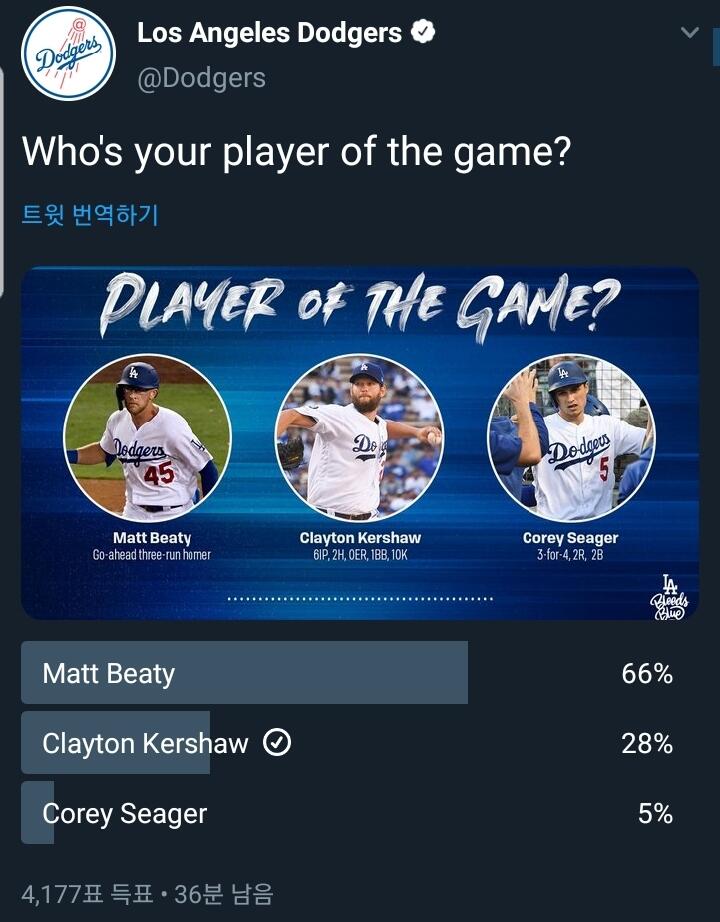Click the 66% poll result bar

point(245,673)
